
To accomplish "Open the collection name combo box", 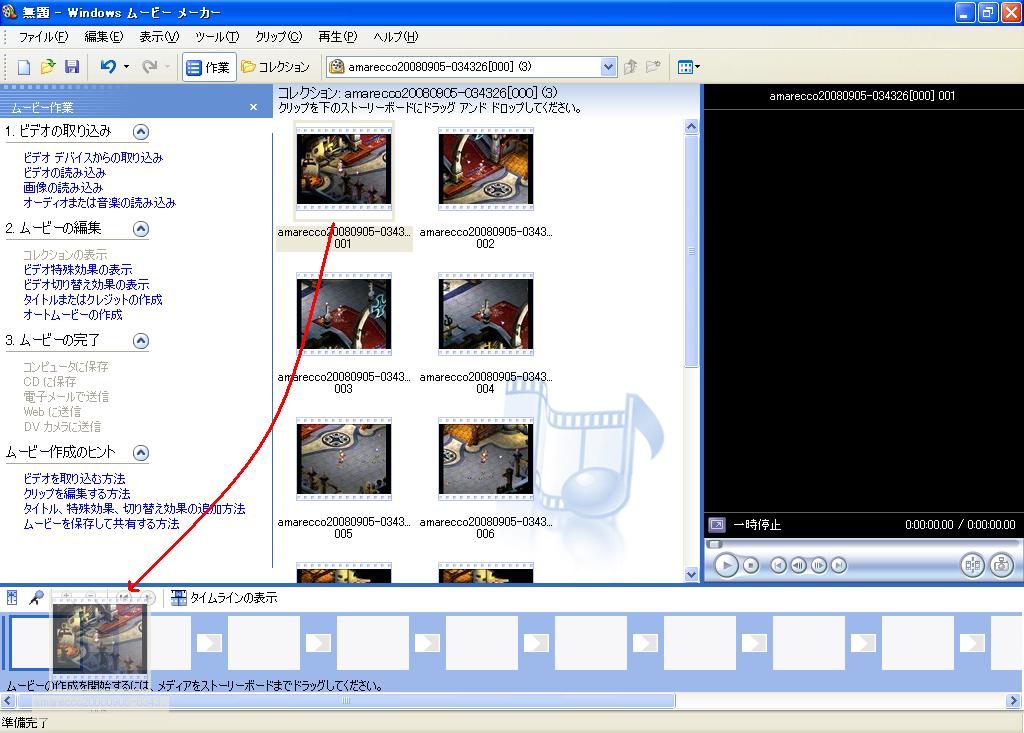I will (472, 67).
